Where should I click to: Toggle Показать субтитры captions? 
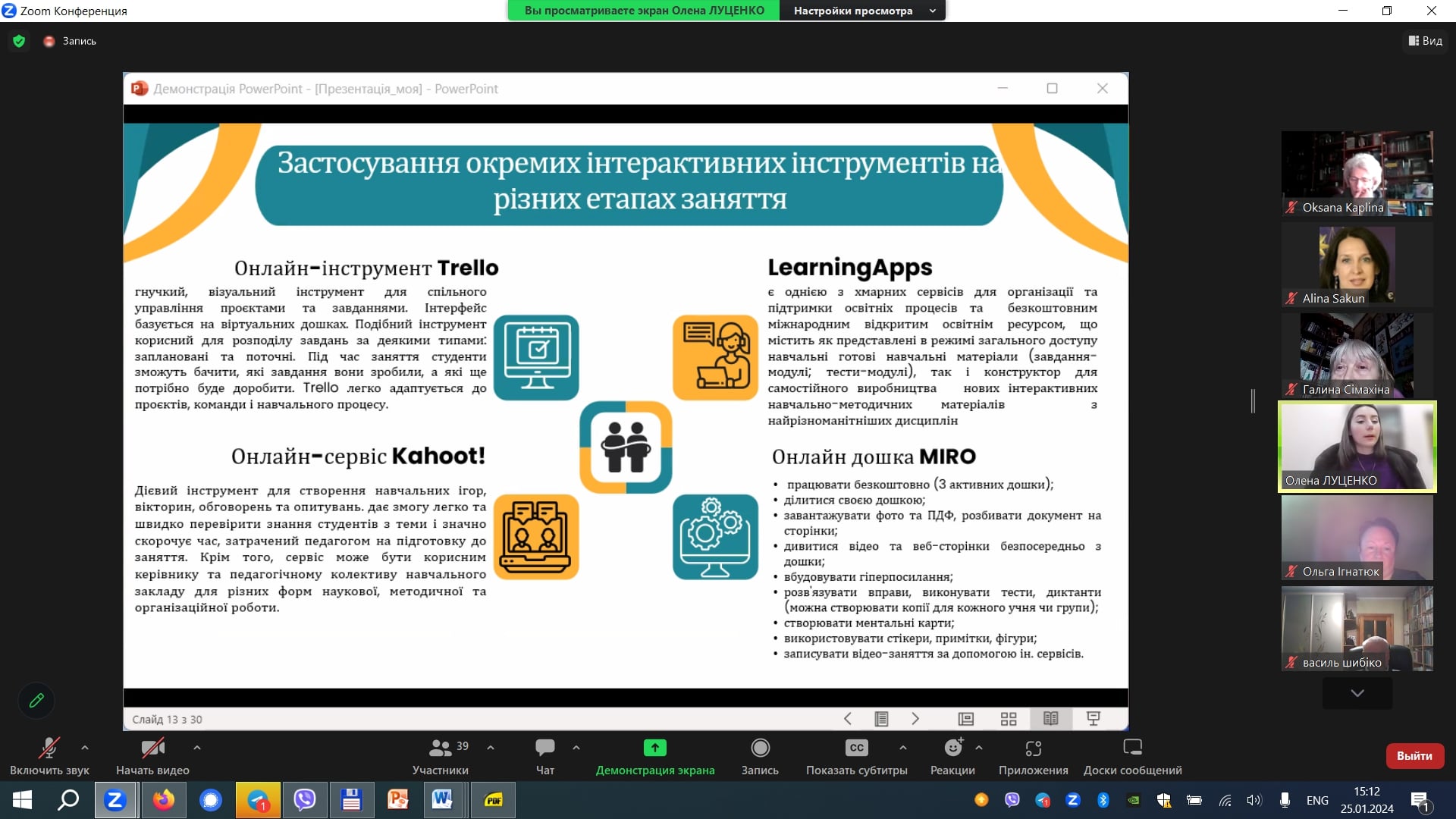(857, 756)
